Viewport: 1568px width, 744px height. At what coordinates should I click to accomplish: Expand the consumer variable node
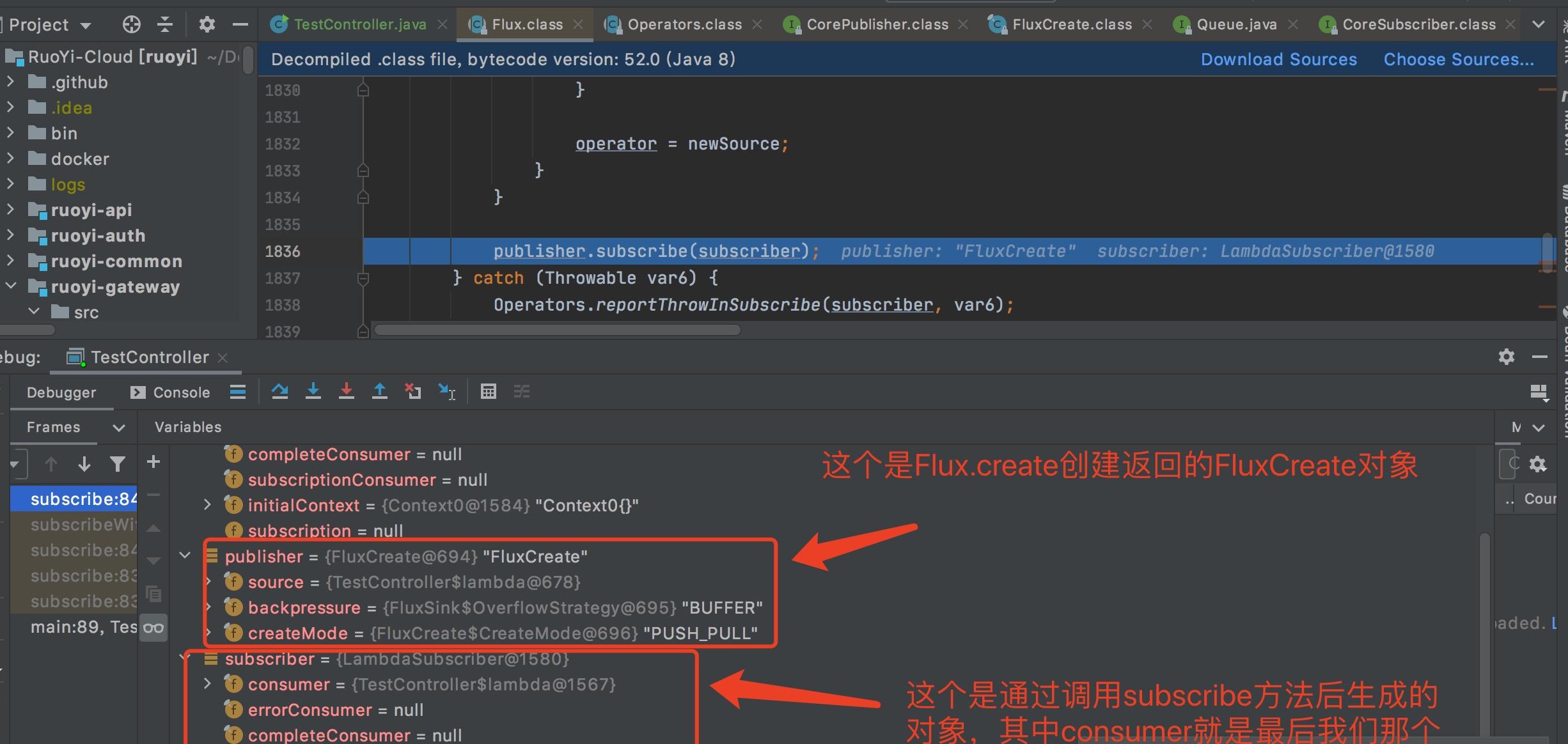[207, 684]
